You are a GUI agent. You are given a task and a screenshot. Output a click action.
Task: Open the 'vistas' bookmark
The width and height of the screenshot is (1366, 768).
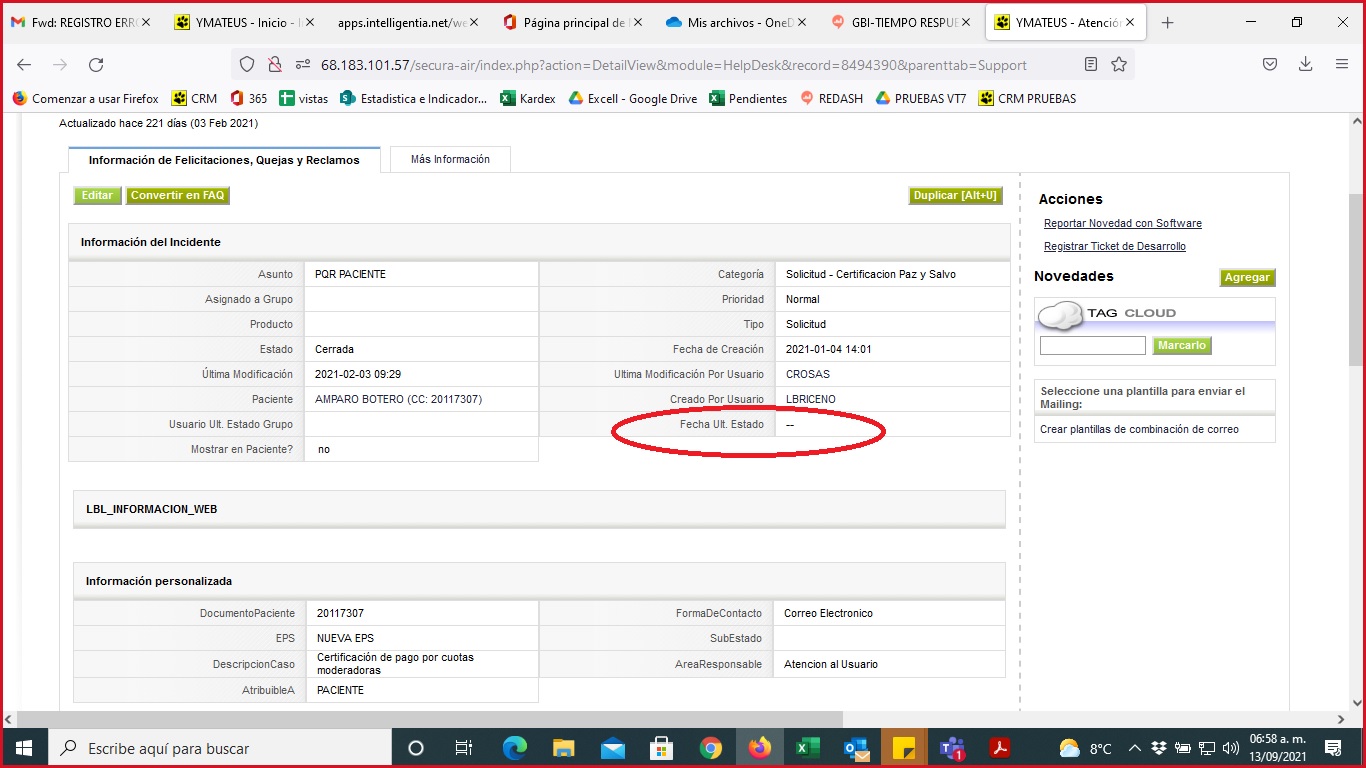click(x=303, y=98)
